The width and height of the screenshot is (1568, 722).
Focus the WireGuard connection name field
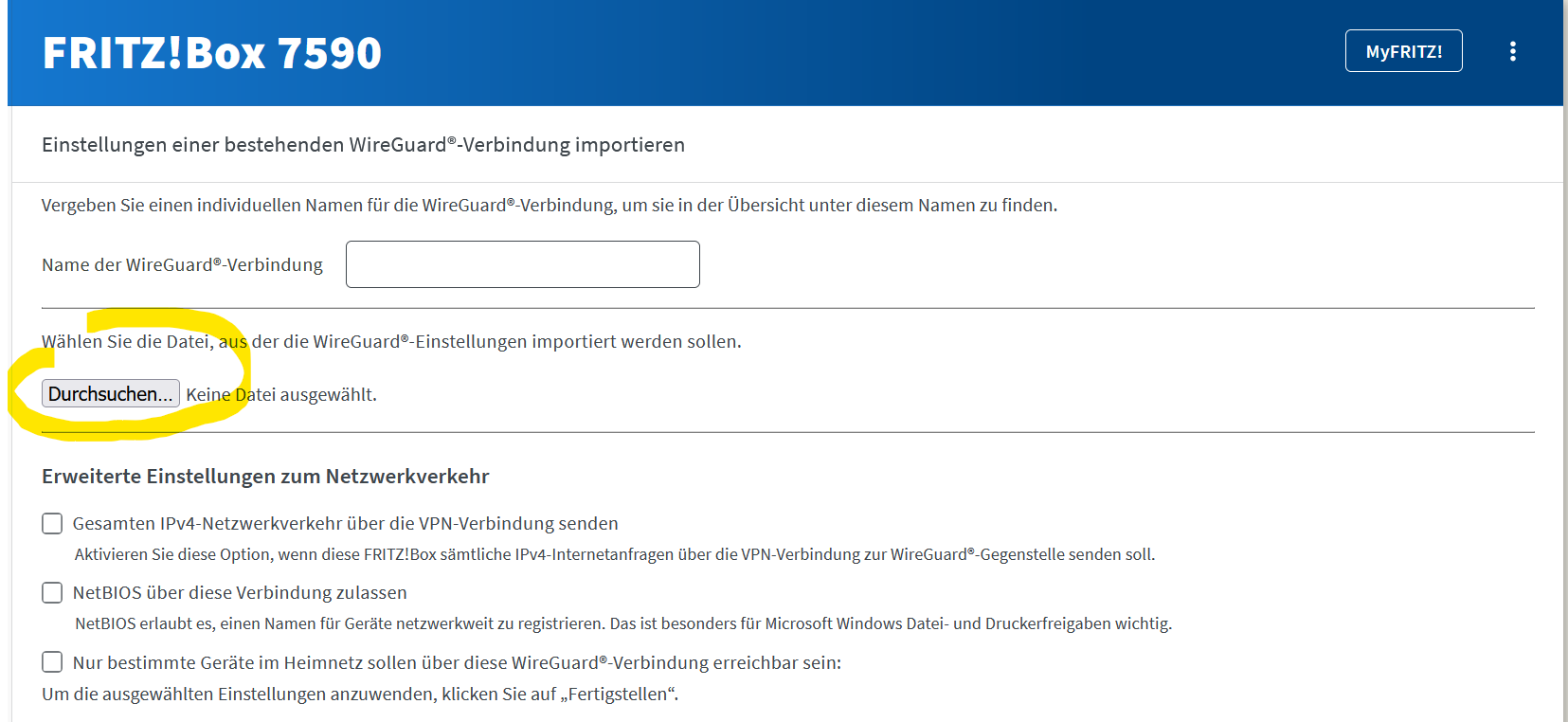pyautogui.click(x=522, y=264)
